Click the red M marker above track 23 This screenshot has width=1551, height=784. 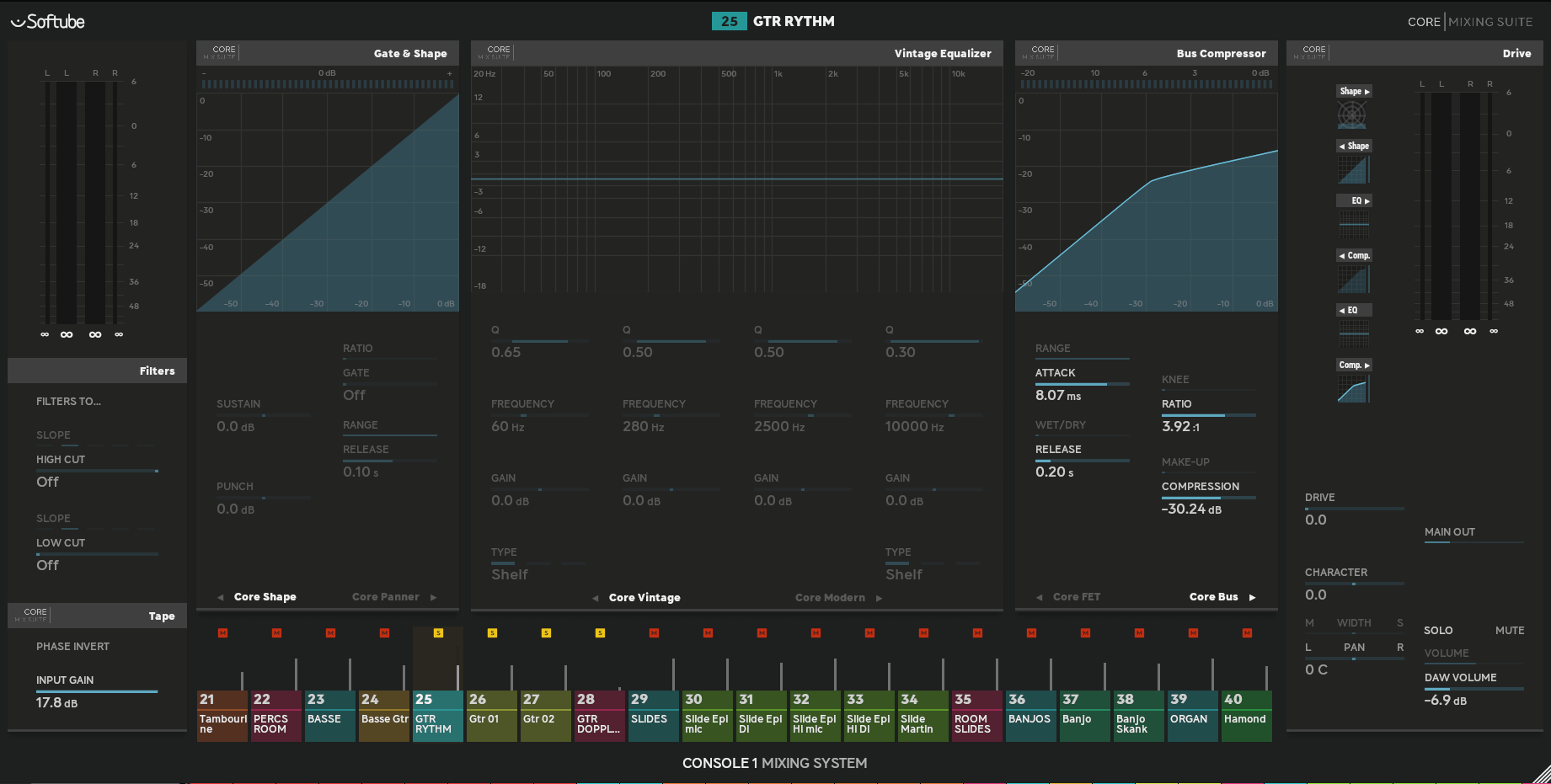[x=330, y=632]
